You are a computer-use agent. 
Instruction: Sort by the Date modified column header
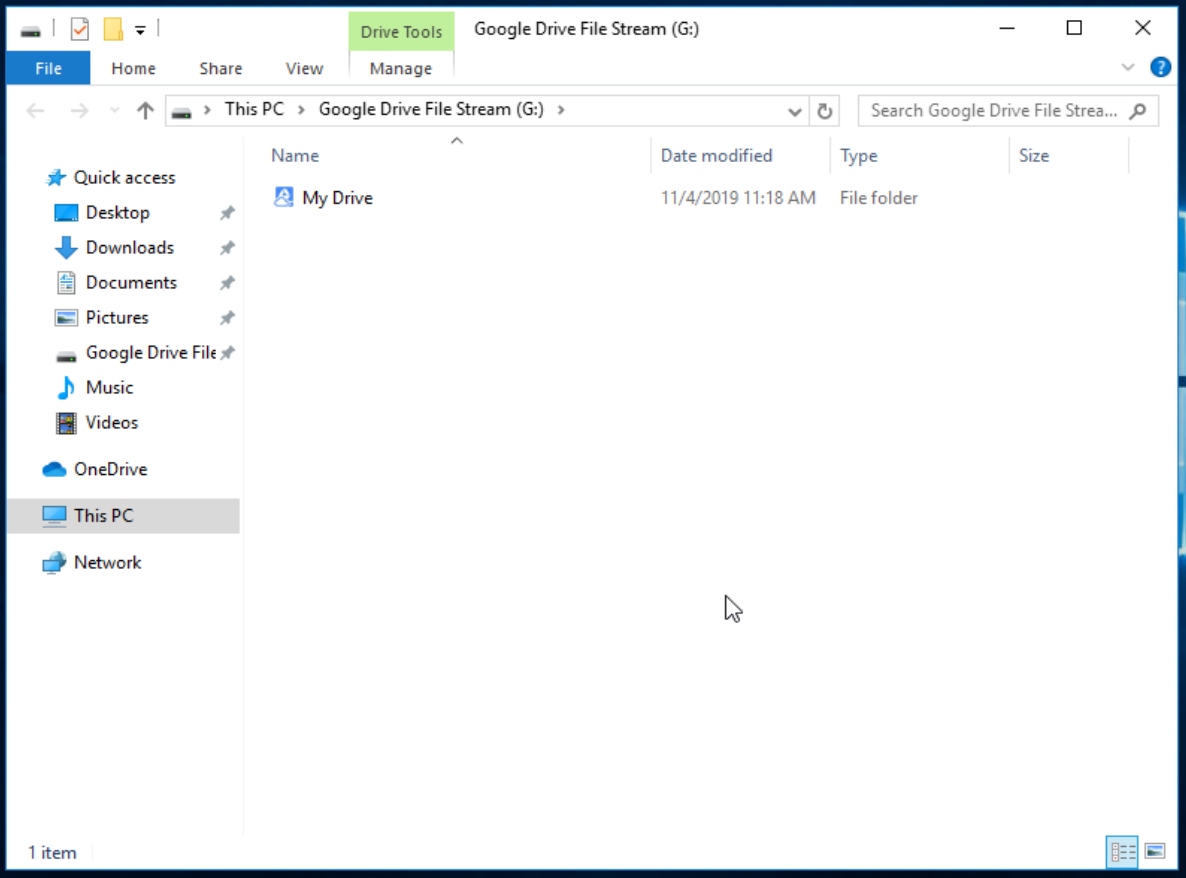click(716, 156)
